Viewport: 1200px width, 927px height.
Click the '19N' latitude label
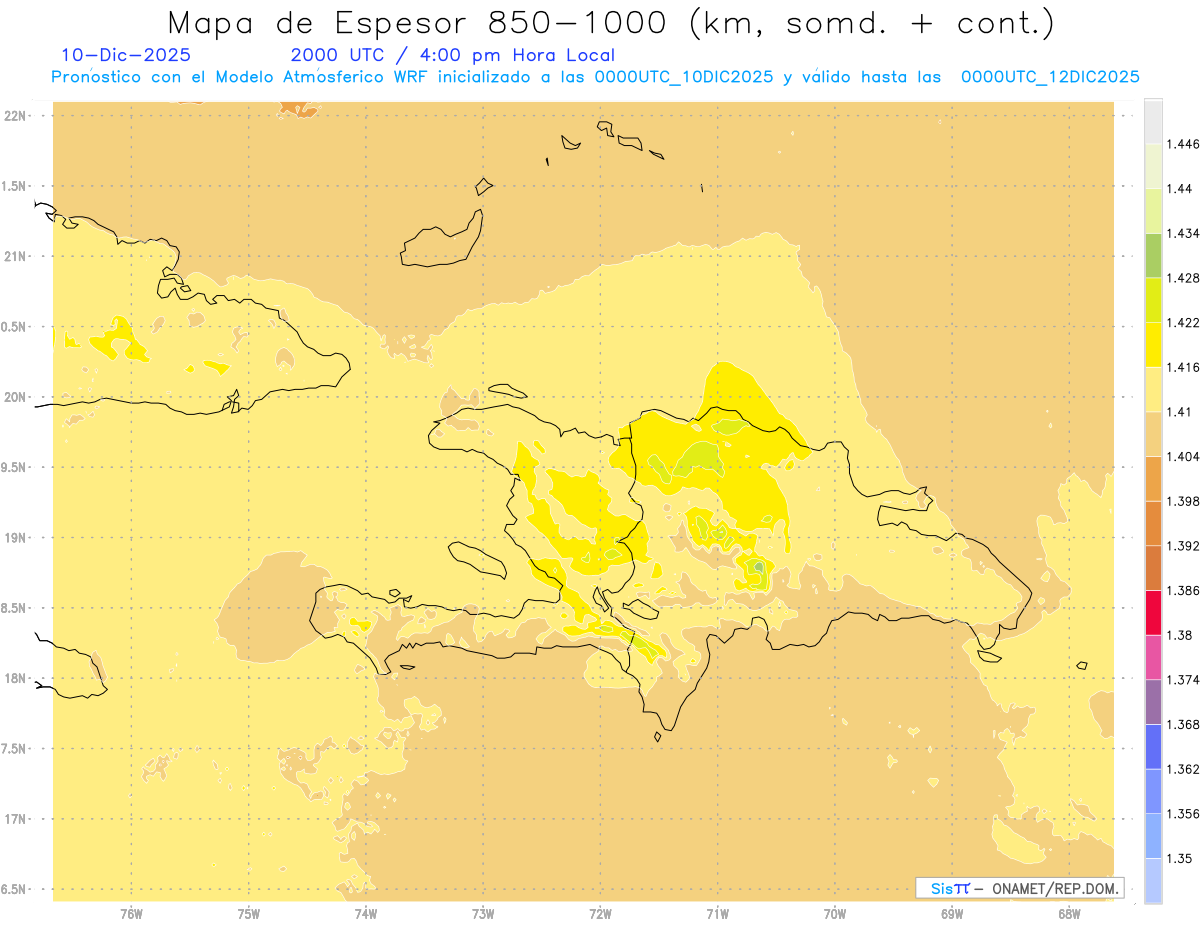click(15, 537)
